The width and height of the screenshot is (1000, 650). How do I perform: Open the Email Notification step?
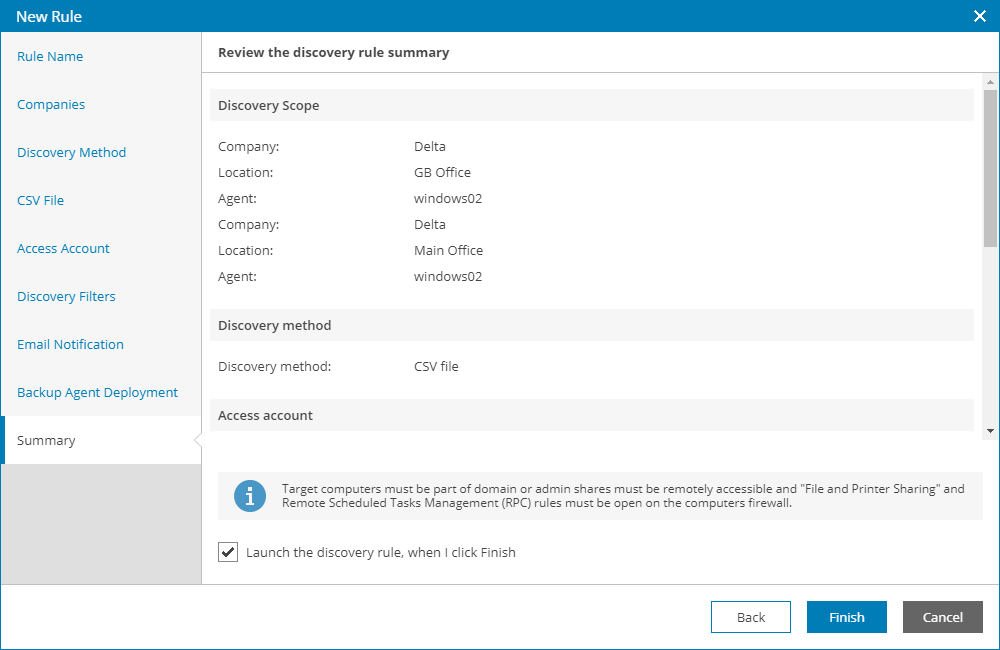coord(70,345)
